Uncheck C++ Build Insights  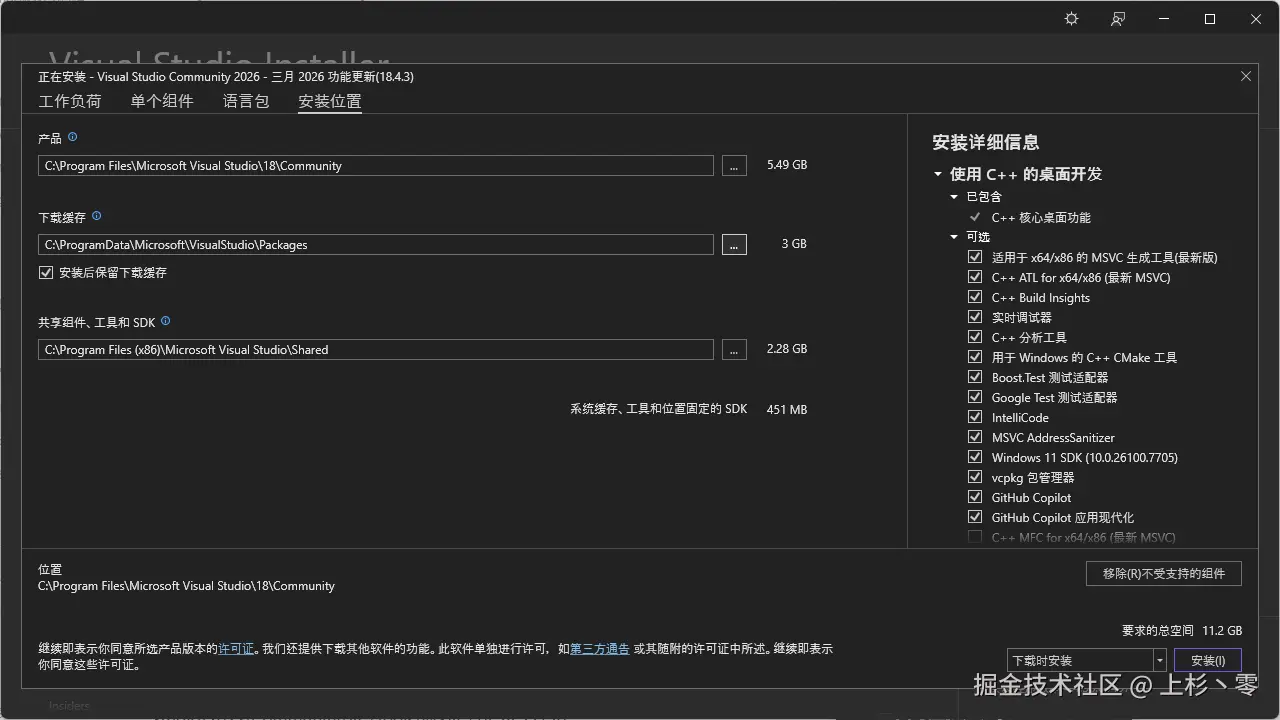coord(975,297)
